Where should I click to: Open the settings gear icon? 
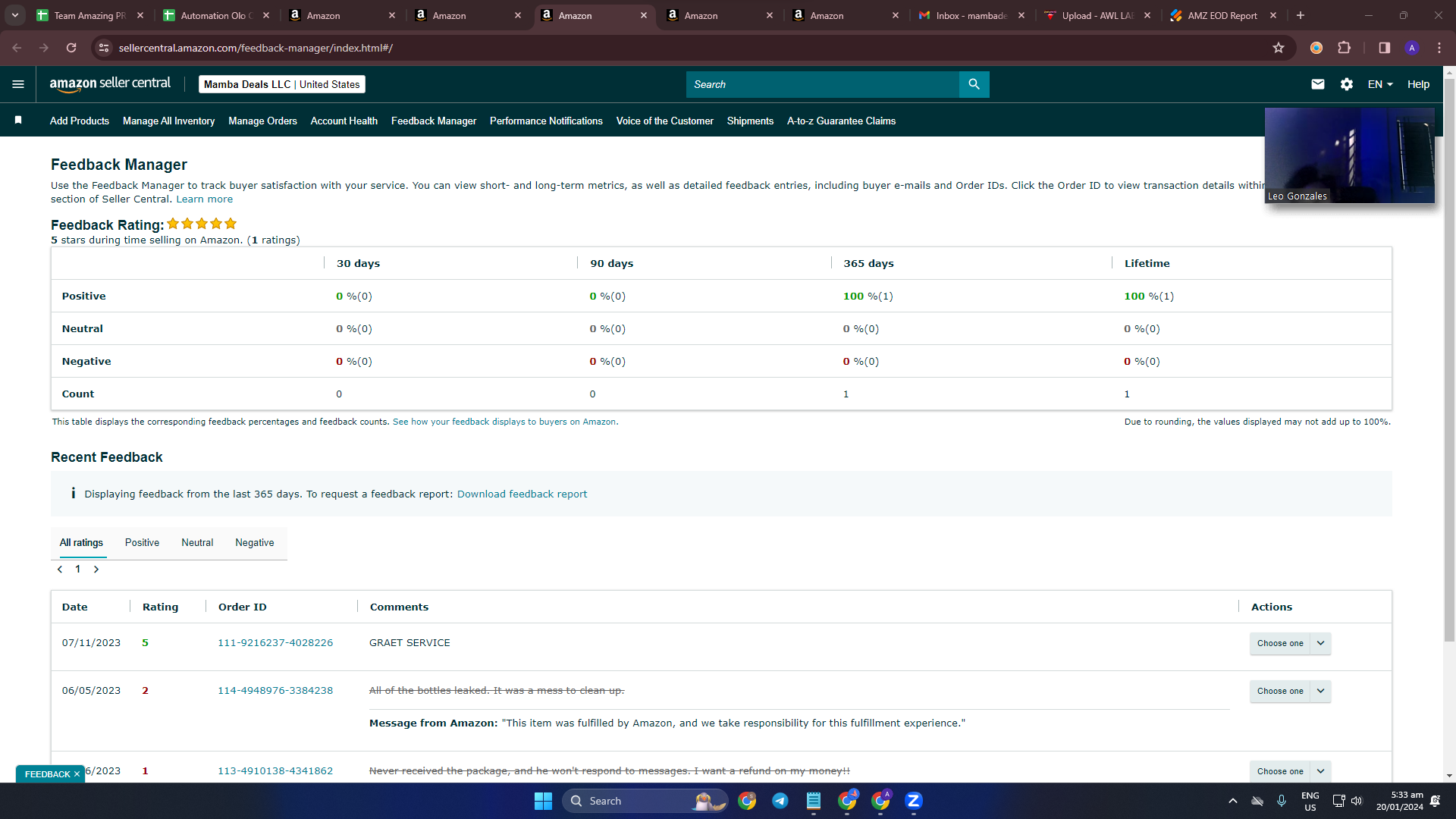click(x=1347, y=84)
